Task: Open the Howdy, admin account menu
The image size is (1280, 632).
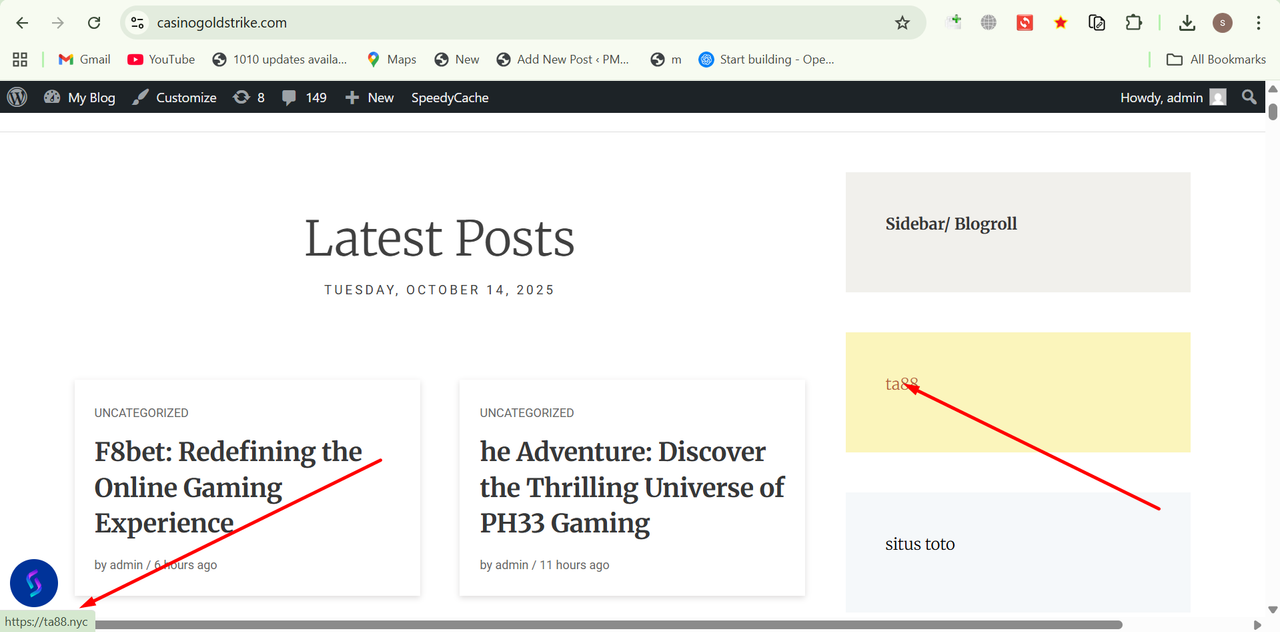Action: tap(1173, 97)
